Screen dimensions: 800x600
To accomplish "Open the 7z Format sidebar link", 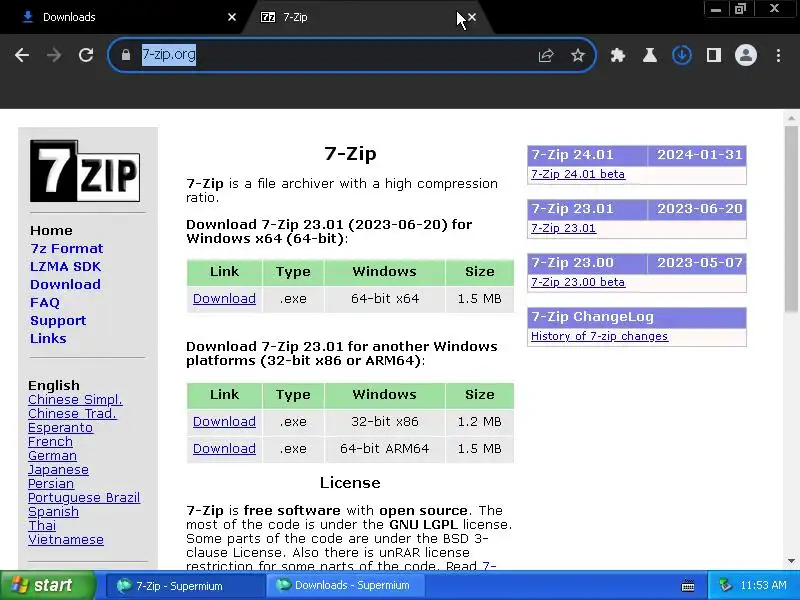I will (66, 248).
